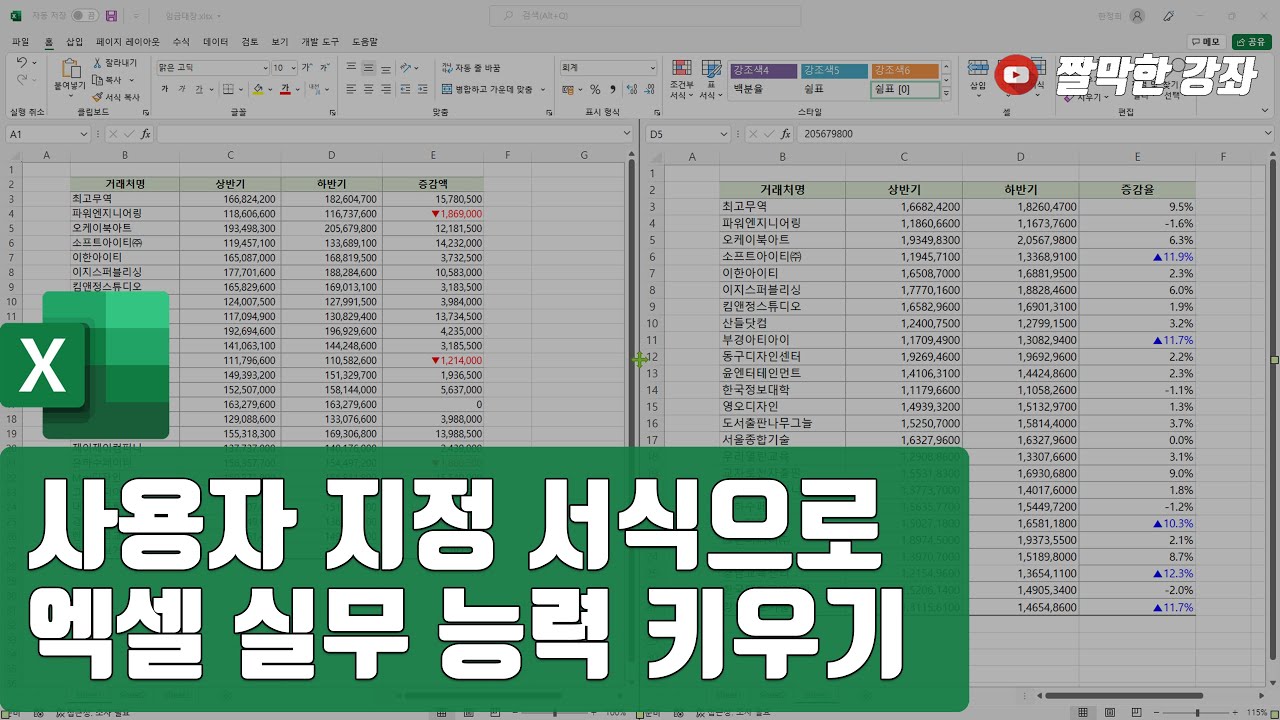Screen dimensions: 1280x720
Task: Open the File (파일) tab
Action: [20, 42]
